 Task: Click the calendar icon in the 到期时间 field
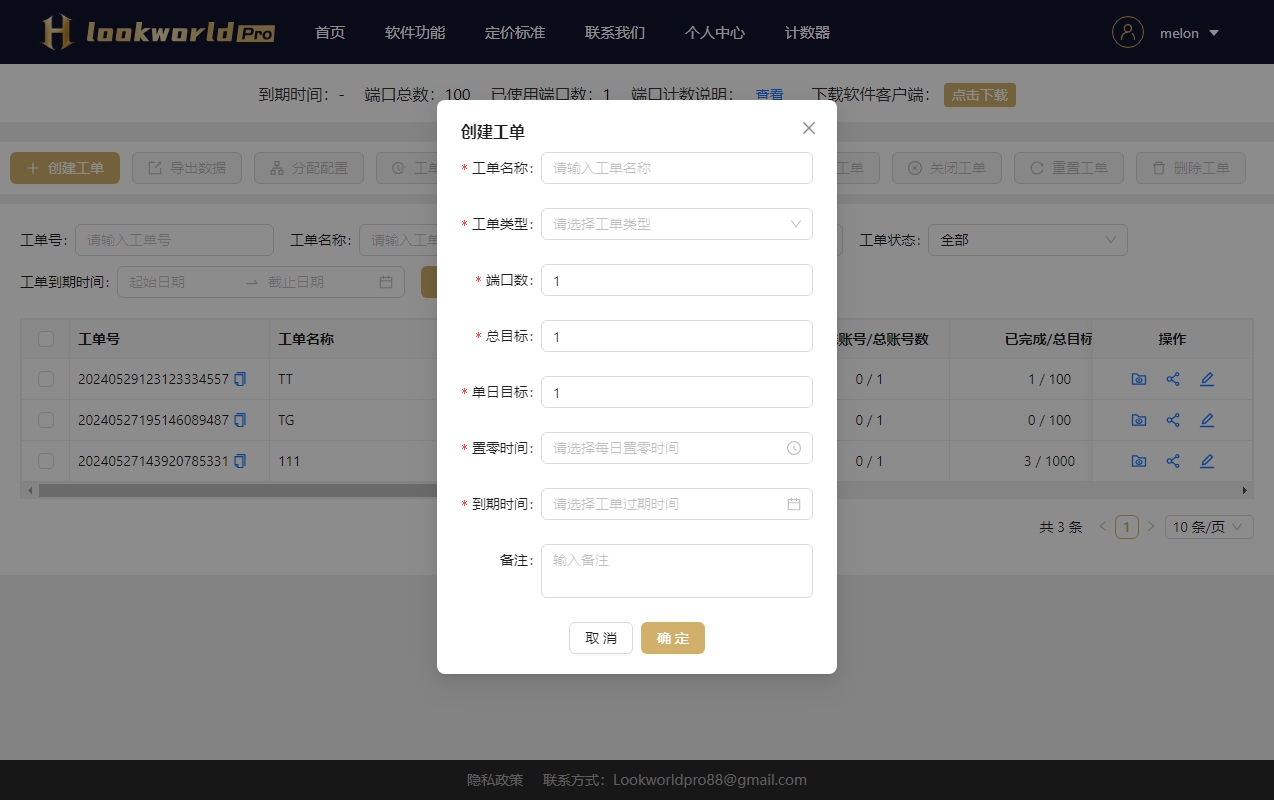click(794, 504)
